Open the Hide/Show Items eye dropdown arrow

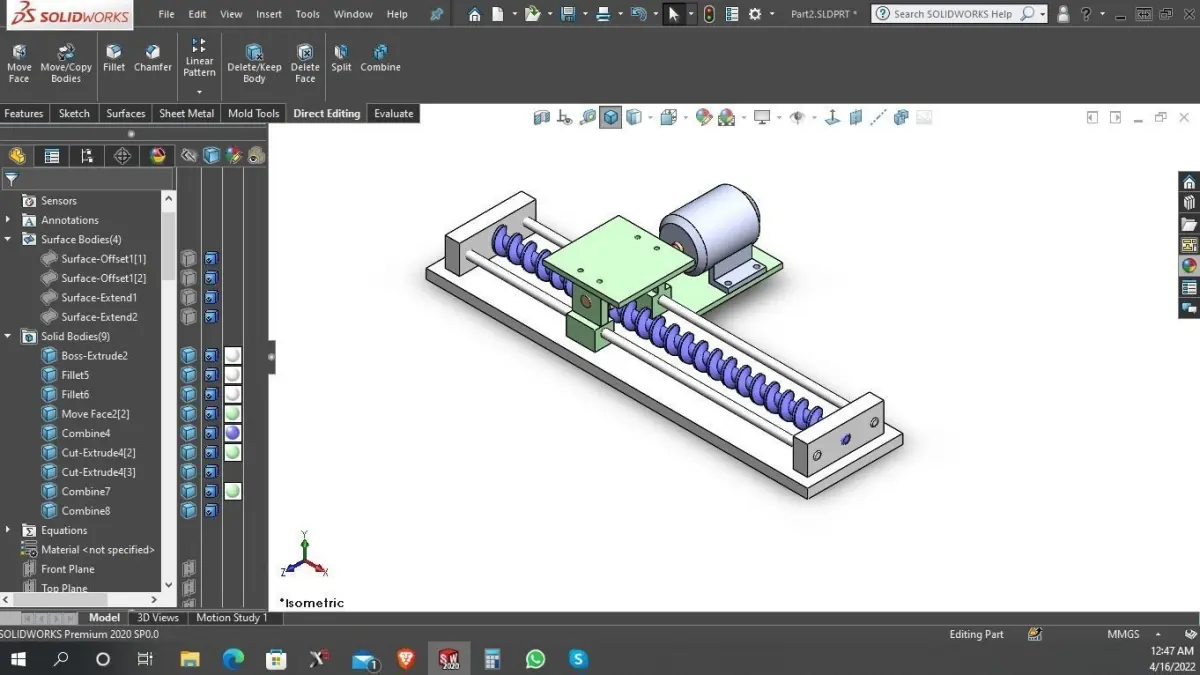tap(814, 118)
